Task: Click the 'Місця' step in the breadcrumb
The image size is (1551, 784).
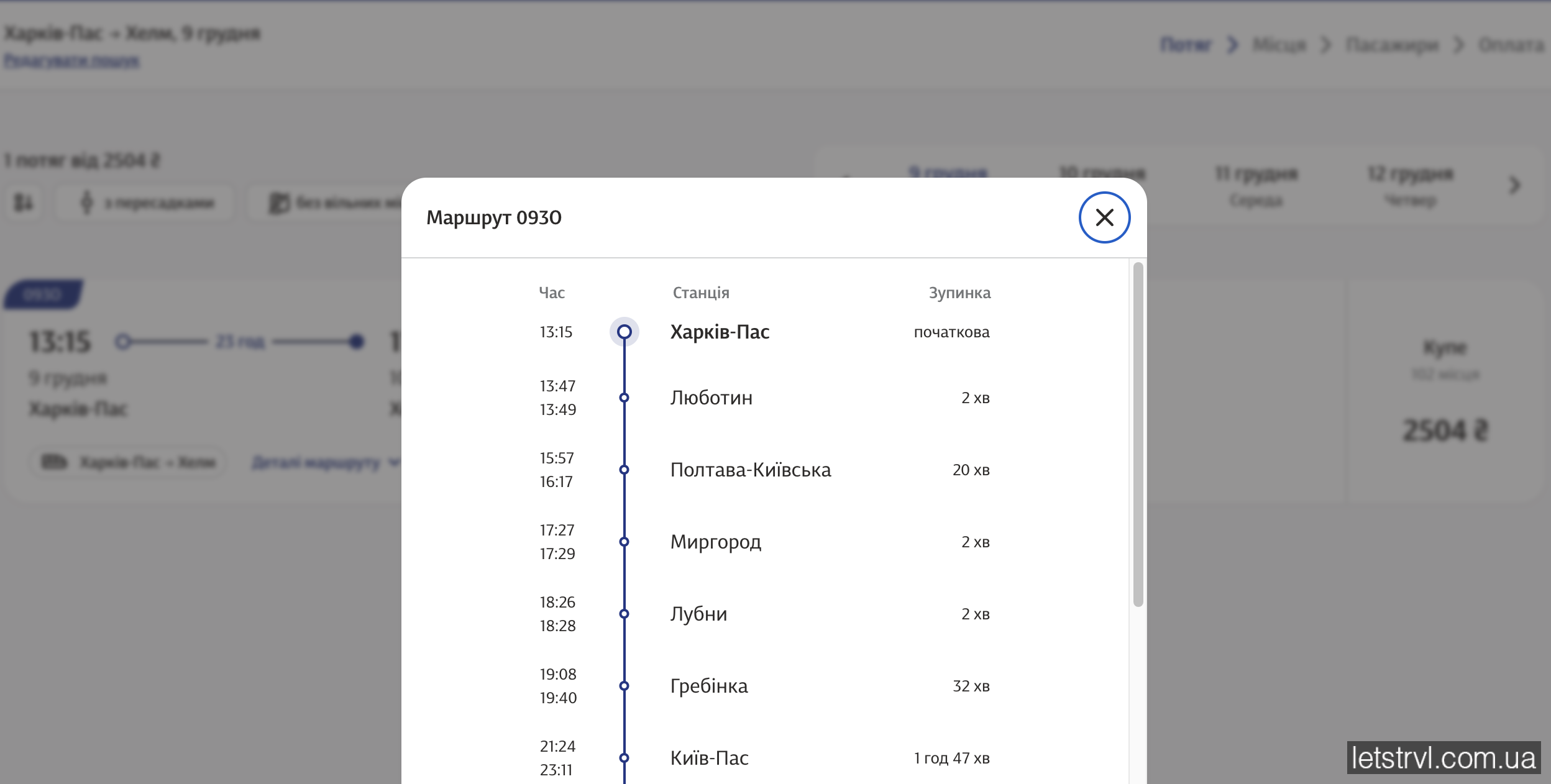Action: [1279, 45]
